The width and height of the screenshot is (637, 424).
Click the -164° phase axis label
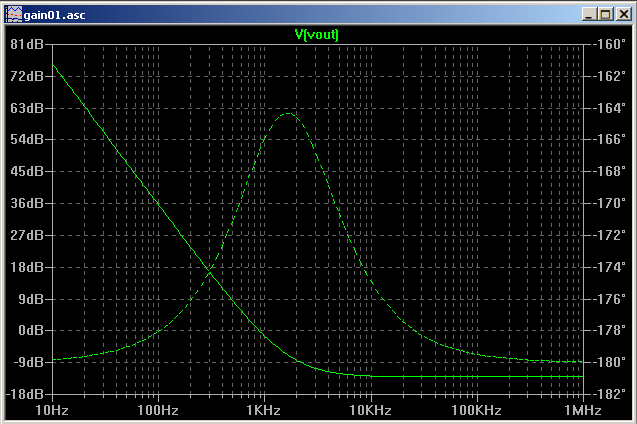pyautogui.click(x=609, y=108)
